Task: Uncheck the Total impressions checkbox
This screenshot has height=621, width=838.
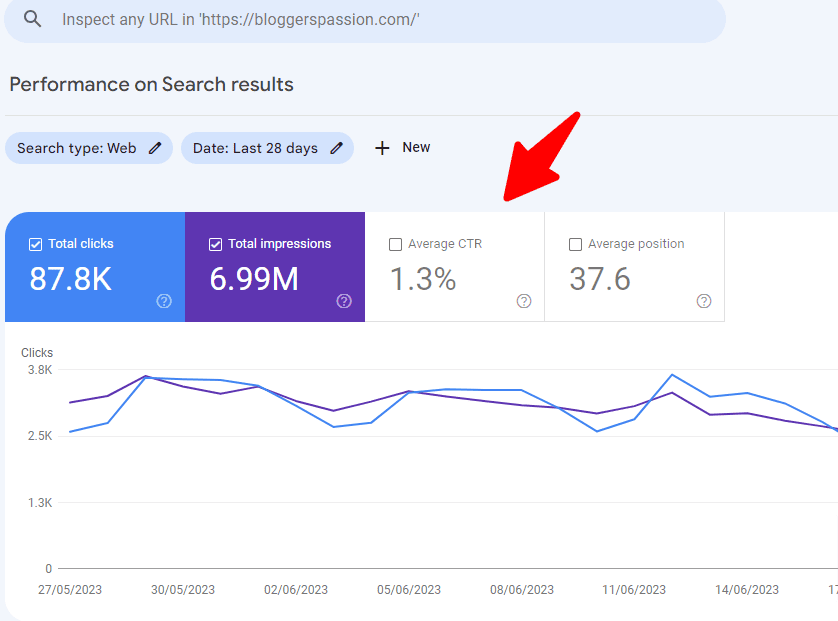Action: pos(215,244)
